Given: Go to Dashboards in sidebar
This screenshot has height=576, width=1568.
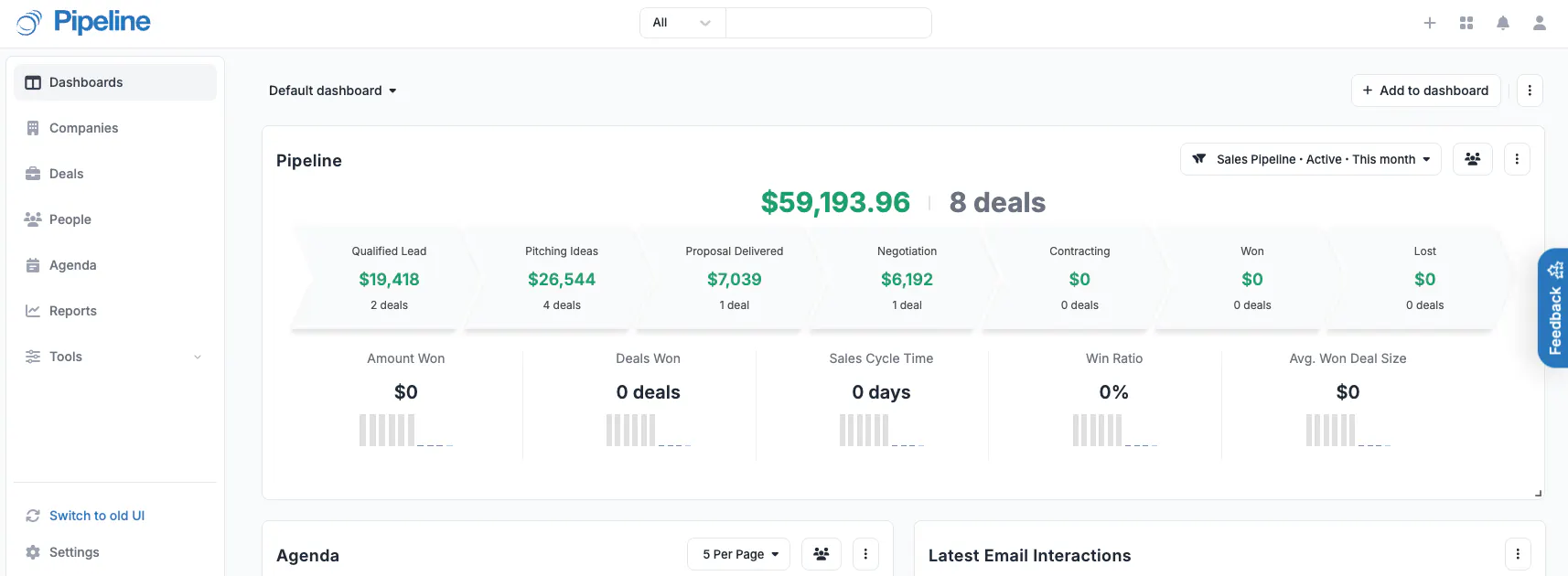Looking at the screenshot, I should click(115, 82).
